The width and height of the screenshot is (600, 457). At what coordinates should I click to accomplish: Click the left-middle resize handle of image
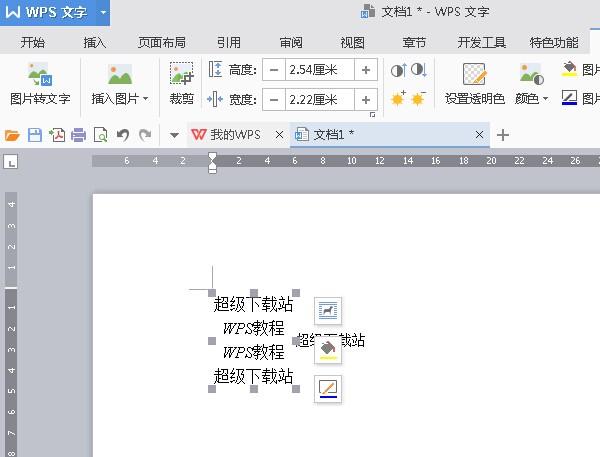pyautogui.click(x=212, y=341)
